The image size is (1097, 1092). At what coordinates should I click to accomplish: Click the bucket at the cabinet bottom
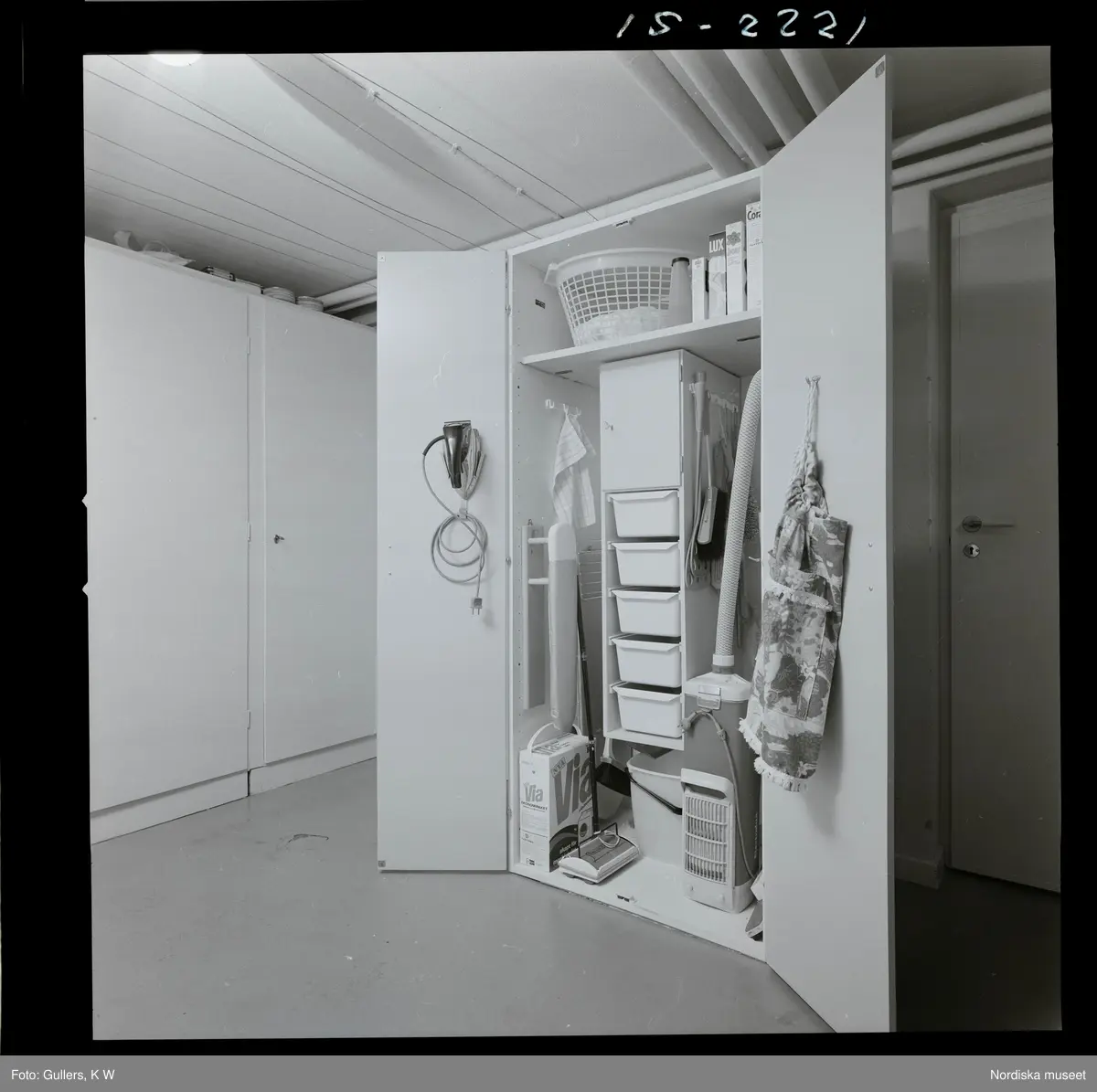655,795
